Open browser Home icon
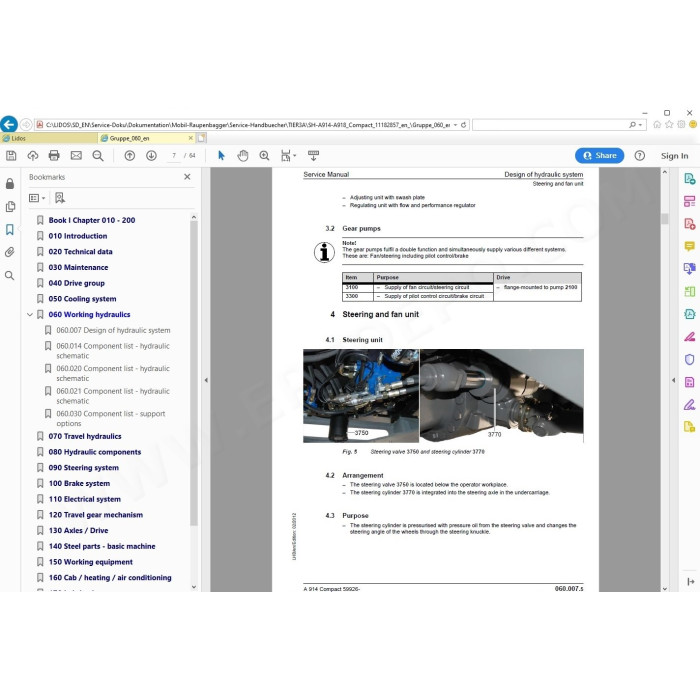700x700 pixels. pos(657,125)
